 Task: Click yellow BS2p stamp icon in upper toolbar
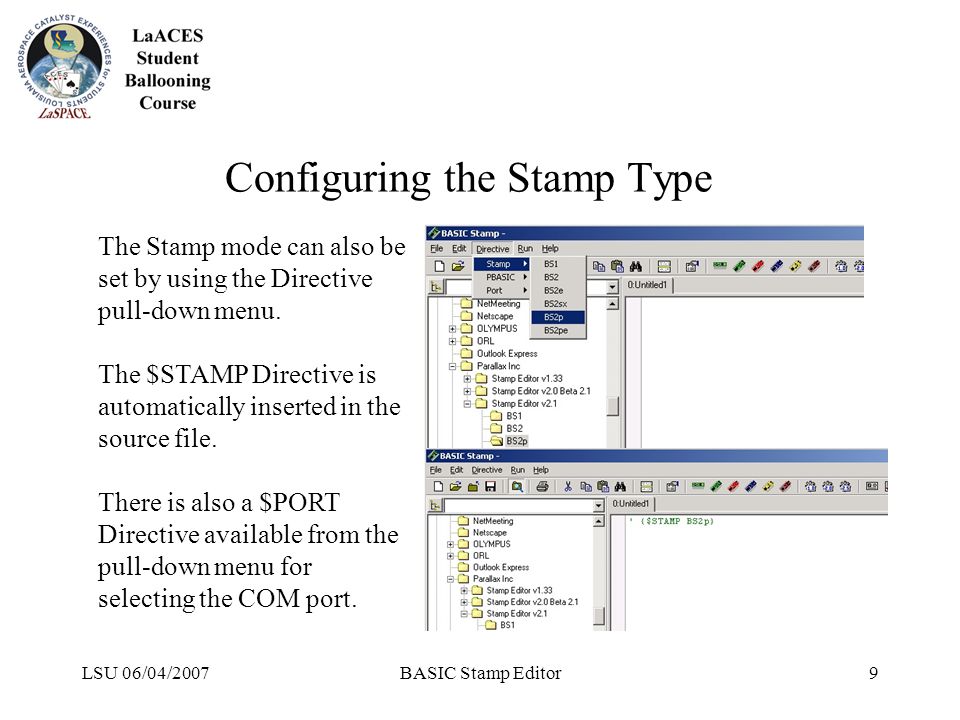point(795,266)
